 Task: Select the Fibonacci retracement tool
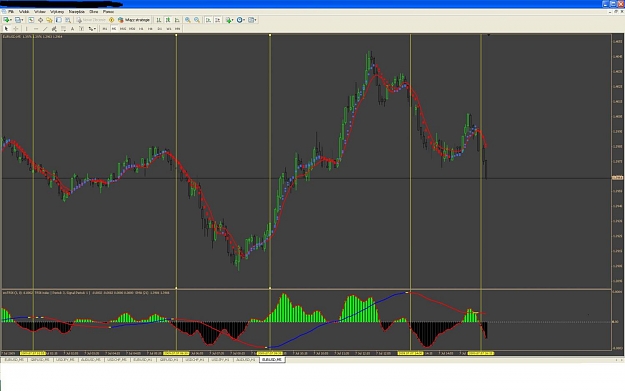click(x=63, y=29)
